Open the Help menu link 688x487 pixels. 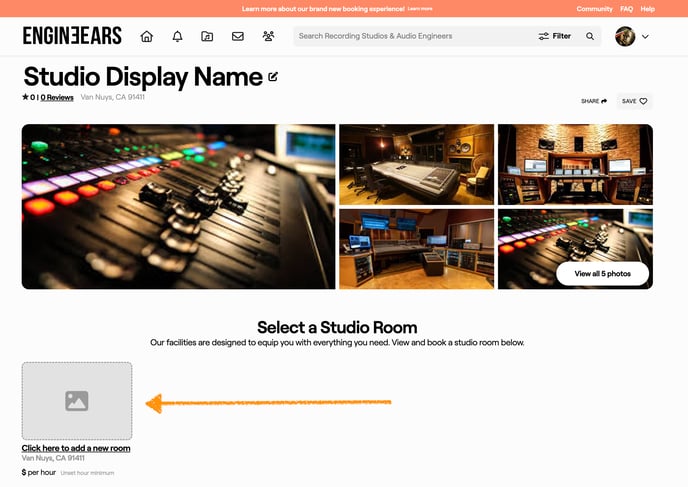coord(648,8)
